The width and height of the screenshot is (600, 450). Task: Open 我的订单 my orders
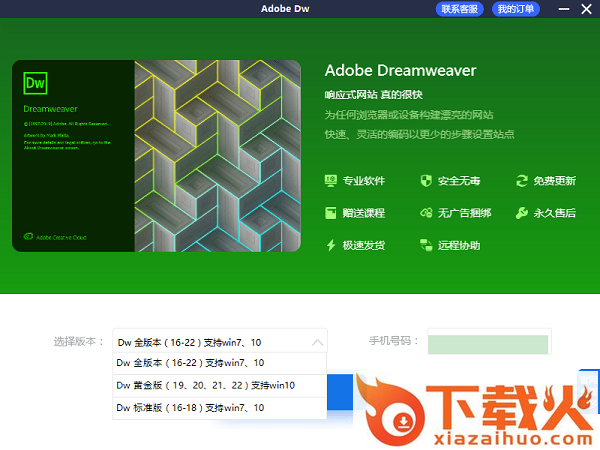coord(516,9)
